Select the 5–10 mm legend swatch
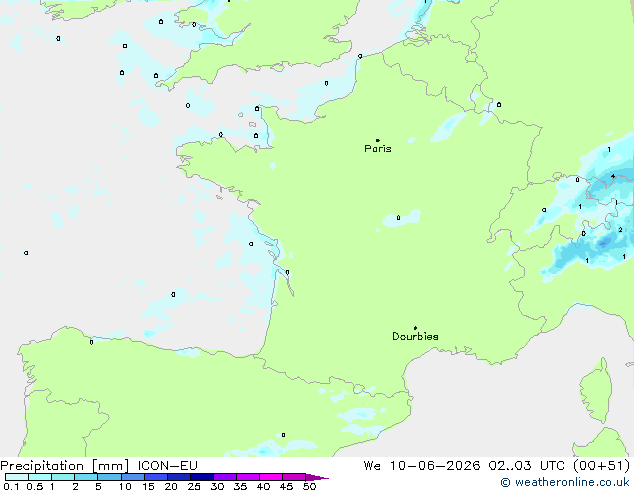 coord(109,477)
